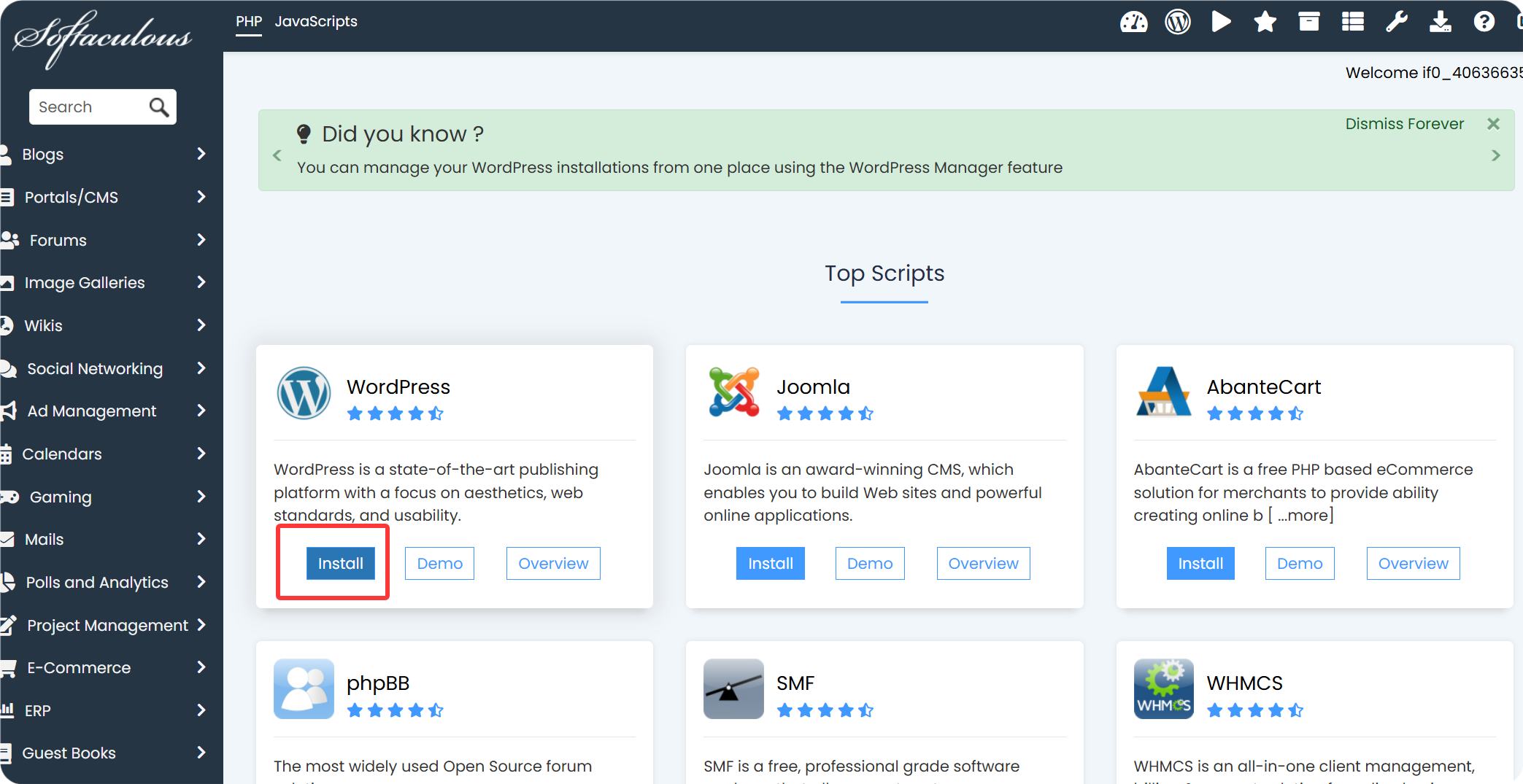Click the wrench settings icon
The width and height of the screenshot is (1523, 784).
pyautogui.click(x=1396, y=22)
